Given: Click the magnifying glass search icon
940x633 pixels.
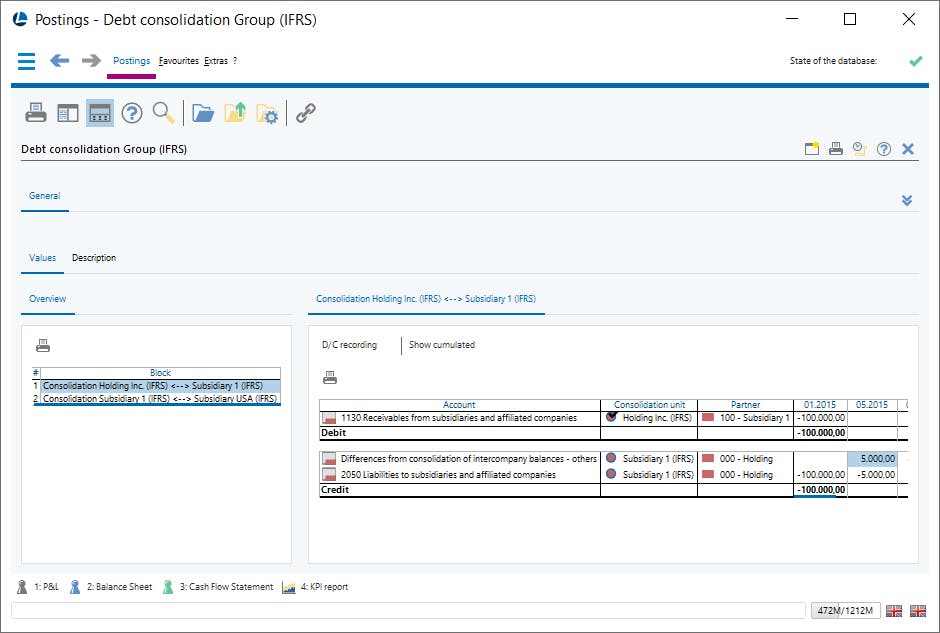Looking at the screenshot, I should coord(163,113).
